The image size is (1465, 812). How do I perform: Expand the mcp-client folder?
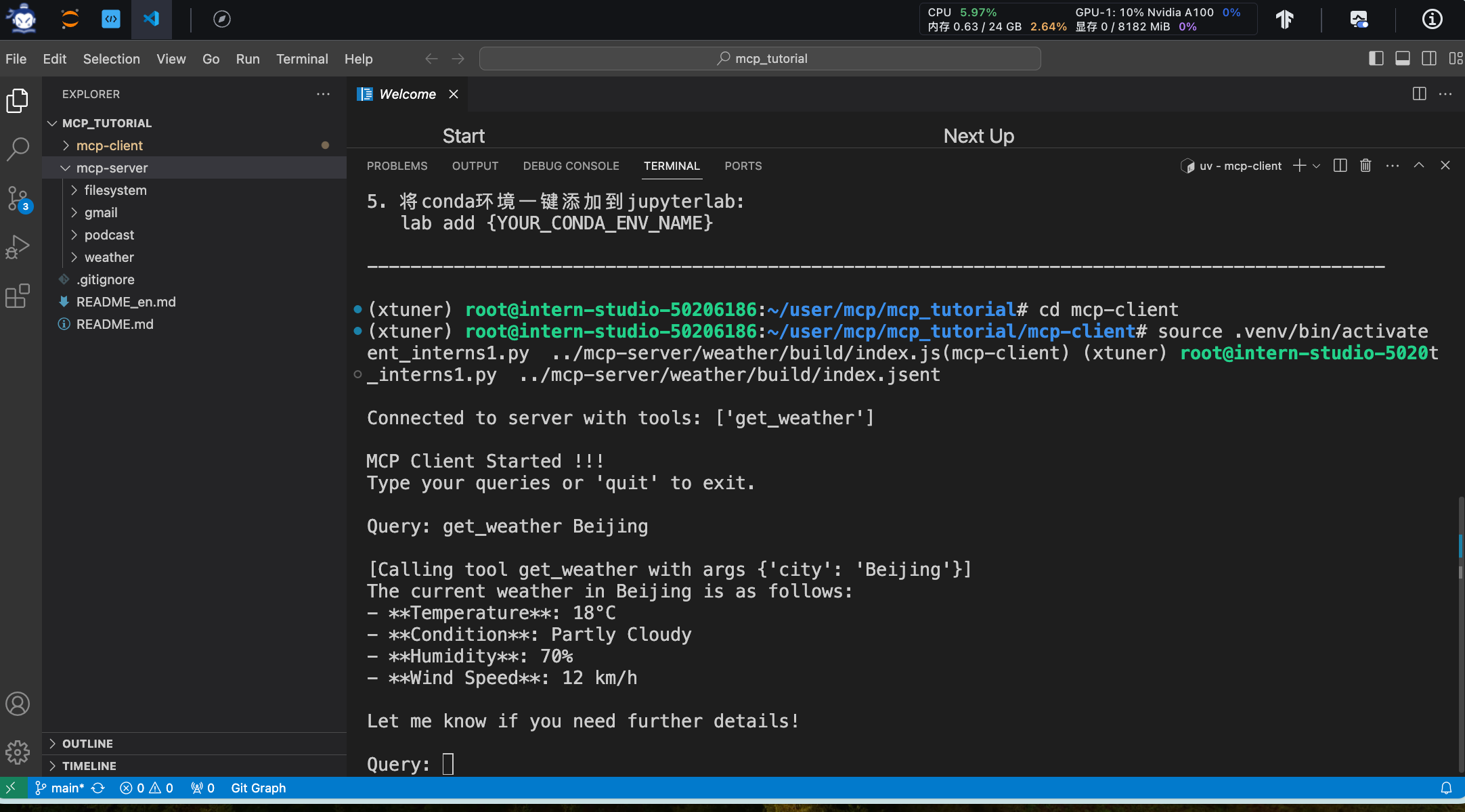110,145
